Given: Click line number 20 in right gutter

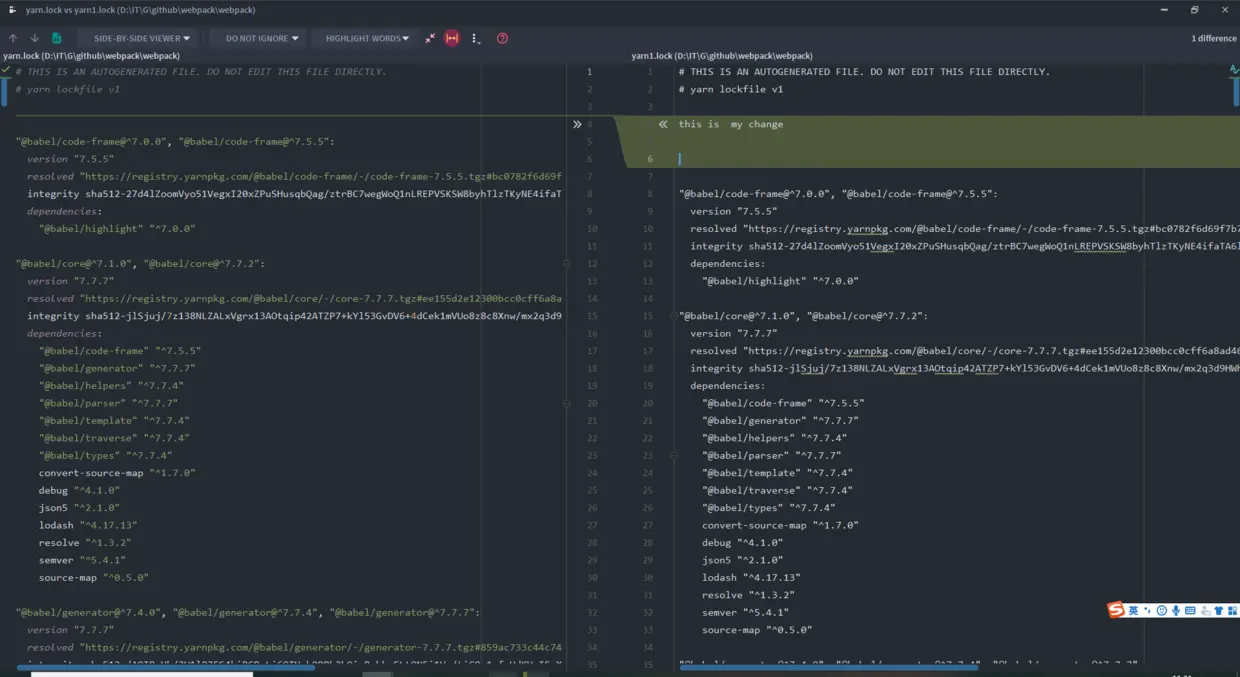Looking at the screenshot, I should tap(649, 403).
